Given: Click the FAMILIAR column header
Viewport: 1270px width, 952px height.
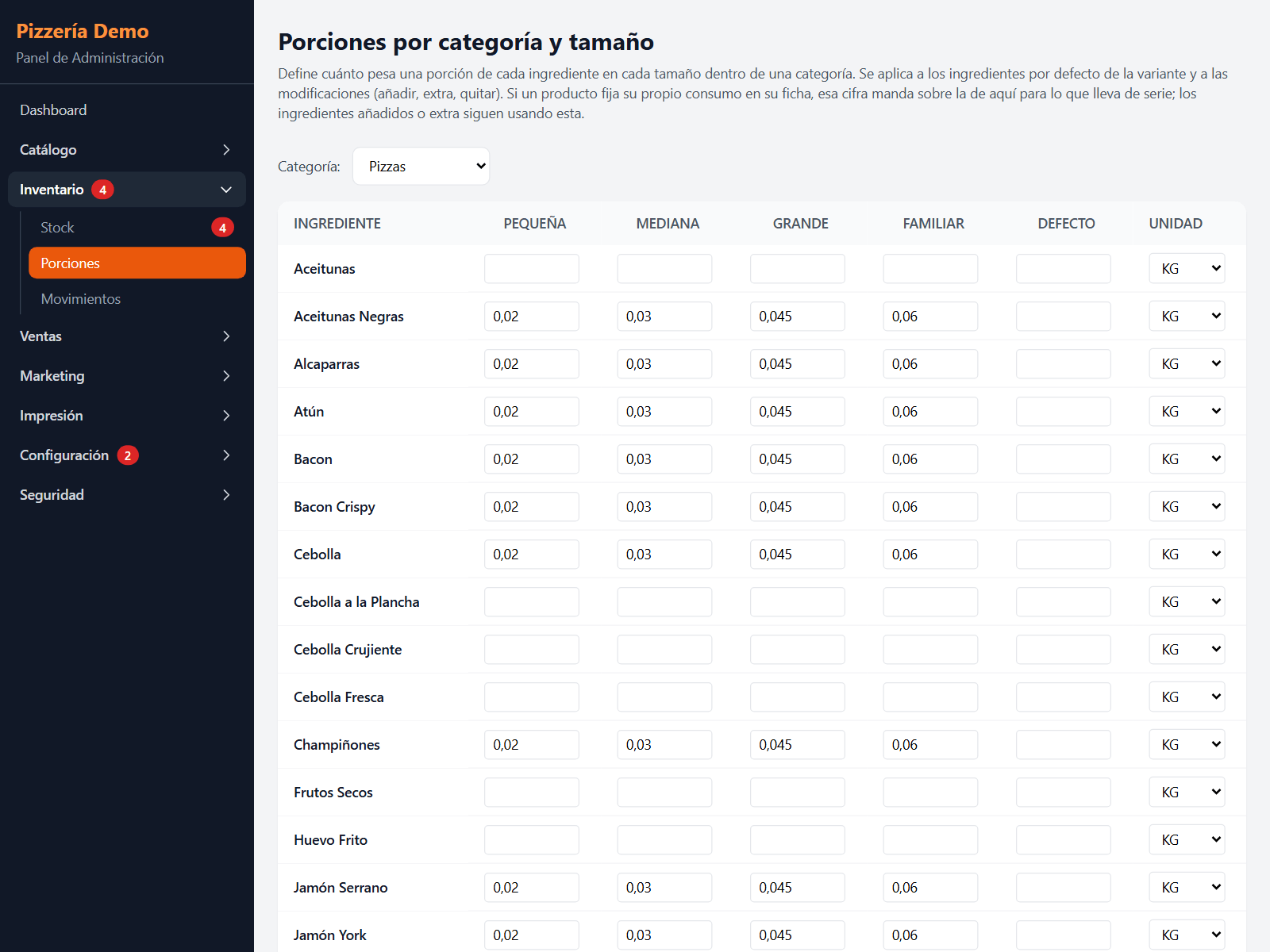Looking at the screenshot, I should (933, 224).
